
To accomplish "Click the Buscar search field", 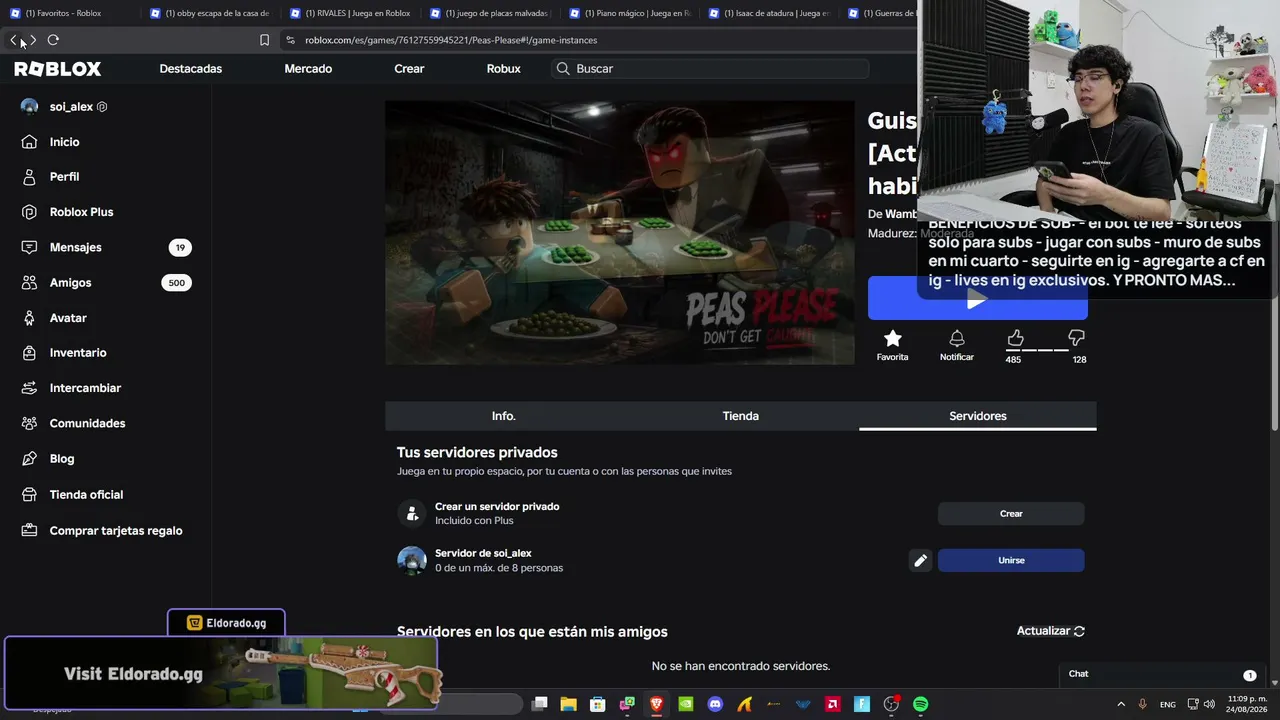I will (710, 69).
